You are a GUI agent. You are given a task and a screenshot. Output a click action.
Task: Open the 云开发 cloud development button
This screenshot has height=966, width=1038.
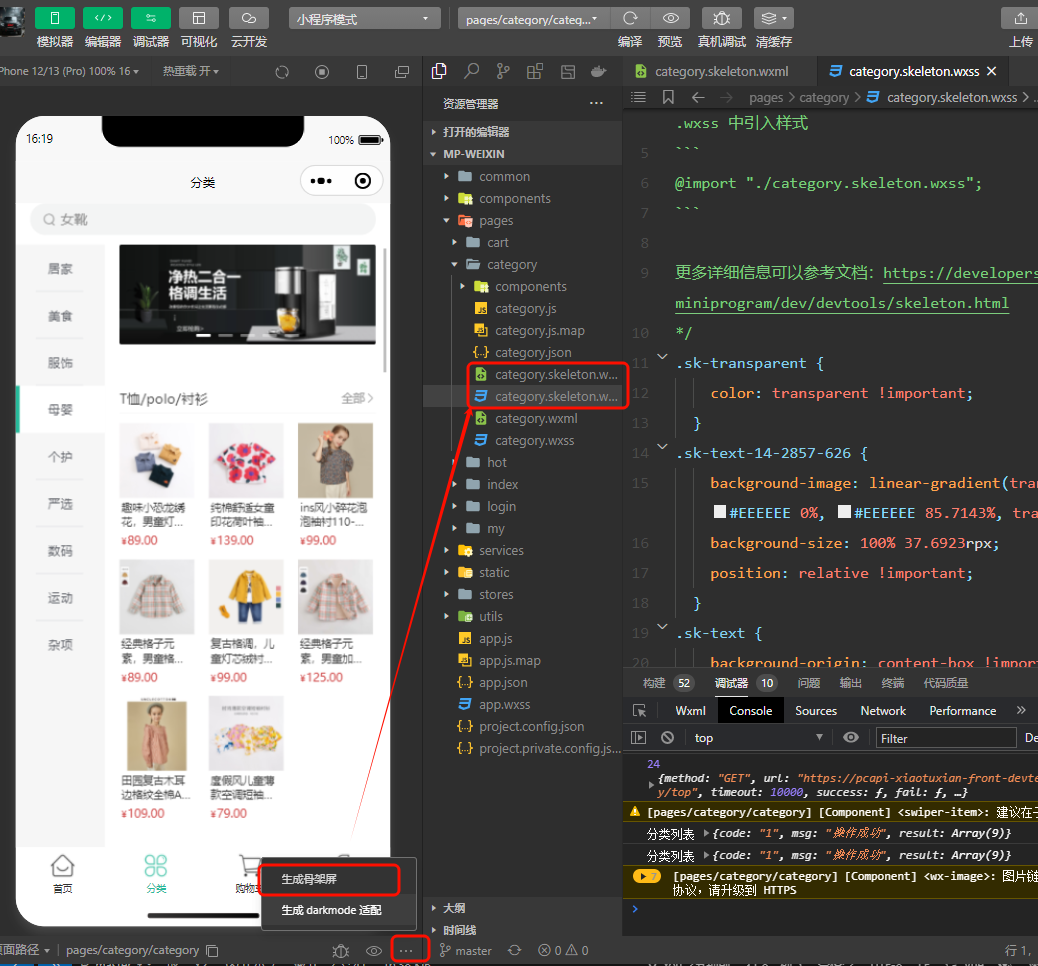point(248,18)
